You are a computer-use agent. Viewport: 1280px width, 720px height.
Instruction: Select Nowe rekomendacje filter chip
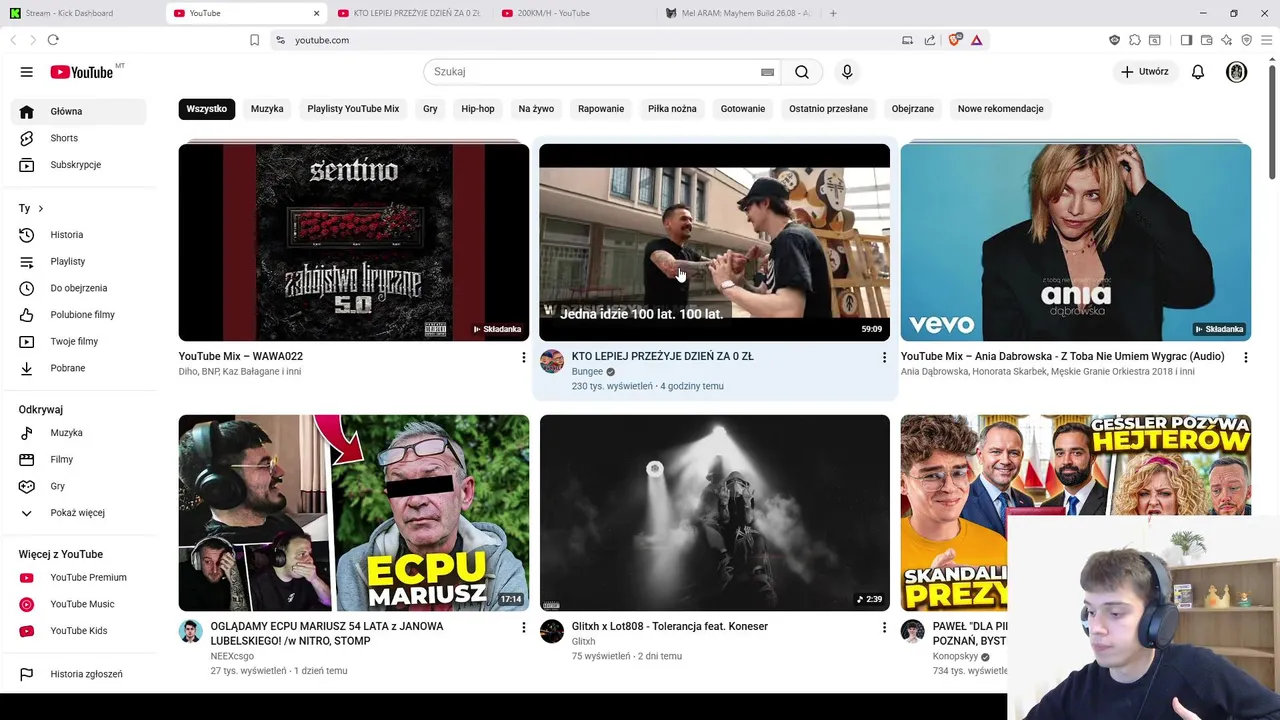click(x=1000, y=109)
